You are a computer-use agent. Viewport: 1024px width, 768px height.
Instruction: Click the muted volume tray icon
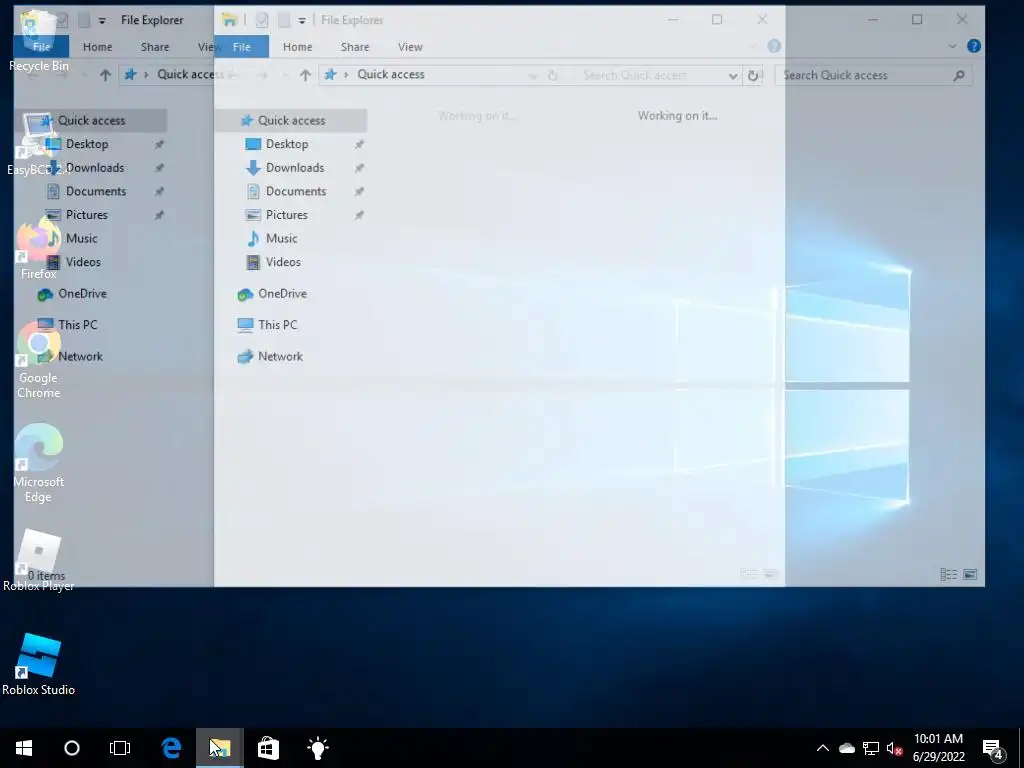(895, 748)
